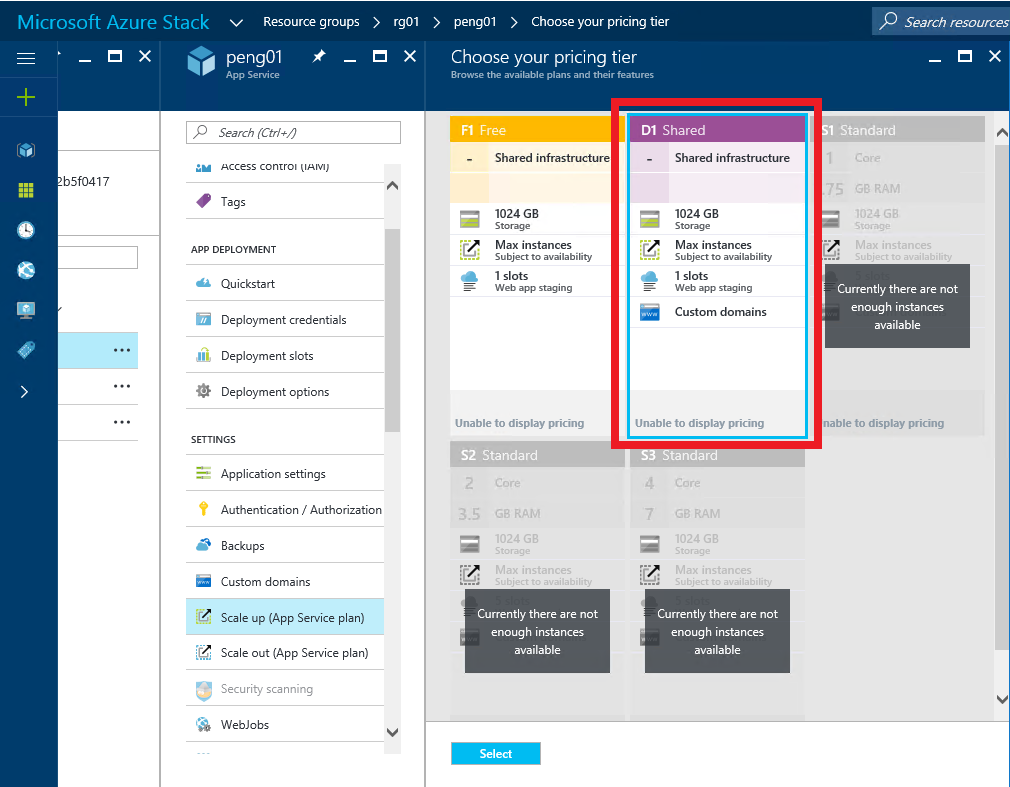This screenshot has height=787, width=1010.
Task: Focus the Search resources box
Action: [940, 21]
